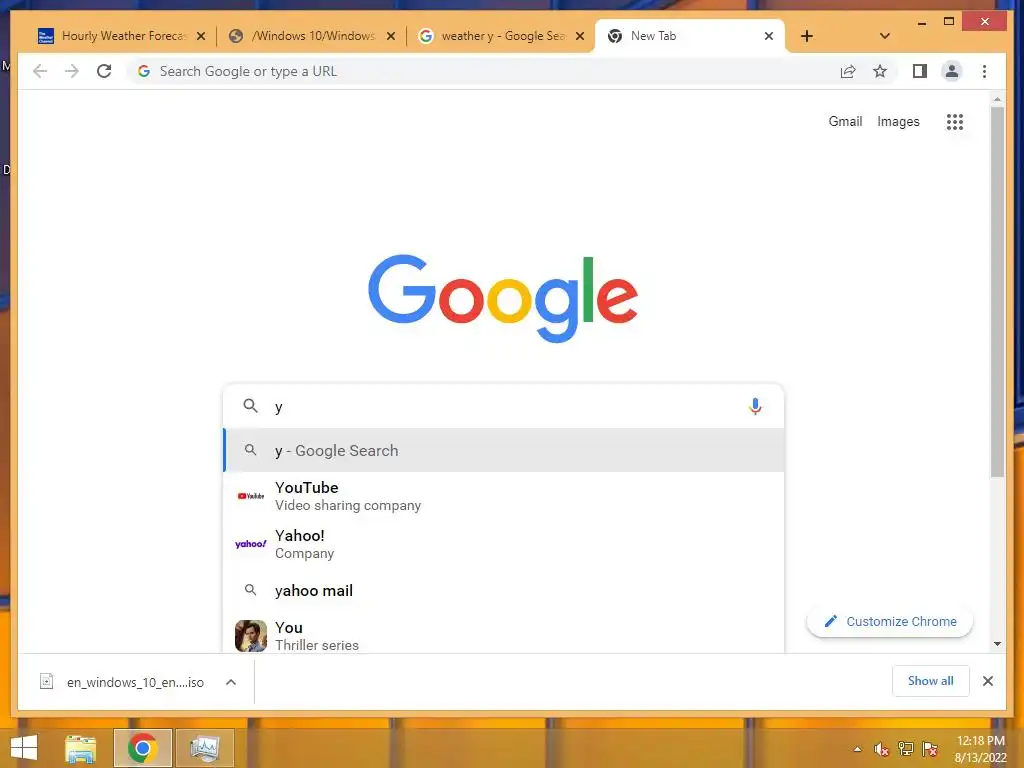1024x768 pixels.
Task: Select the New Tab tab
Action: (x=690, y=36)
